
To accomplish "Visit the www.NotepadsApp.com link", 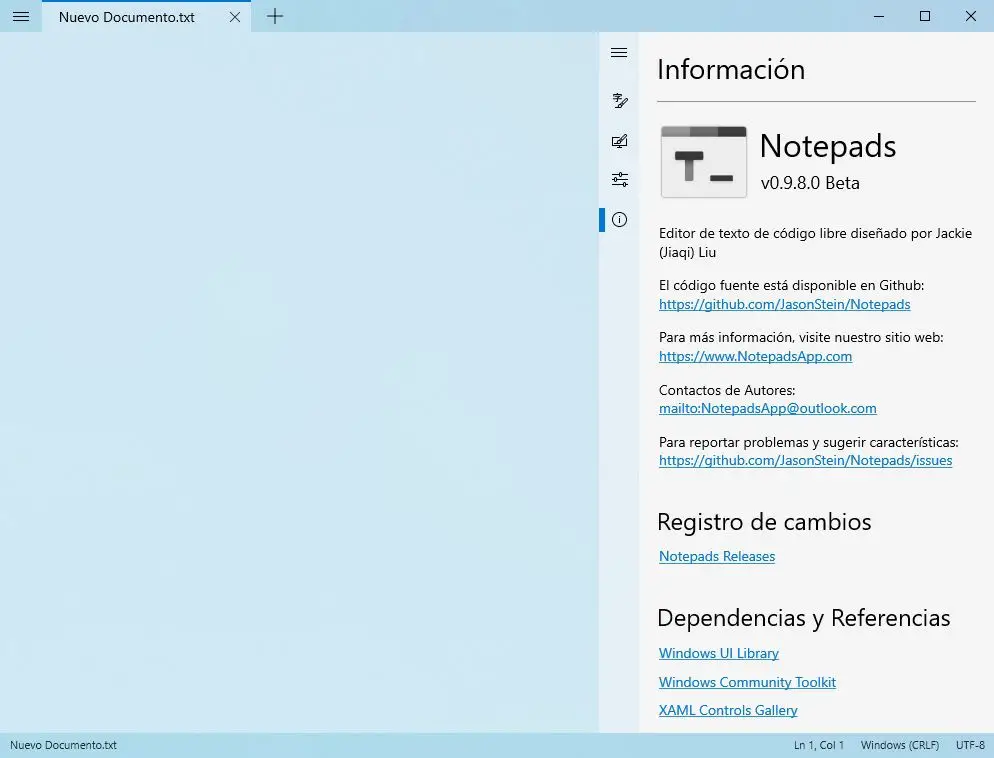I will click(755, 356).
